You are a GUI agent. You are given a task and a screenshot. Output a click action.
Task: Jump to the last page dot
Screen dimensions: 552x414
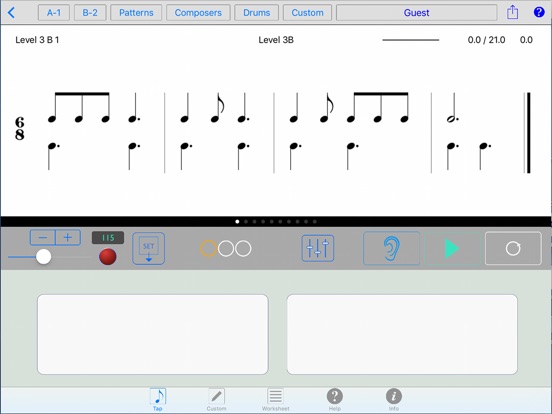point(315,221)
